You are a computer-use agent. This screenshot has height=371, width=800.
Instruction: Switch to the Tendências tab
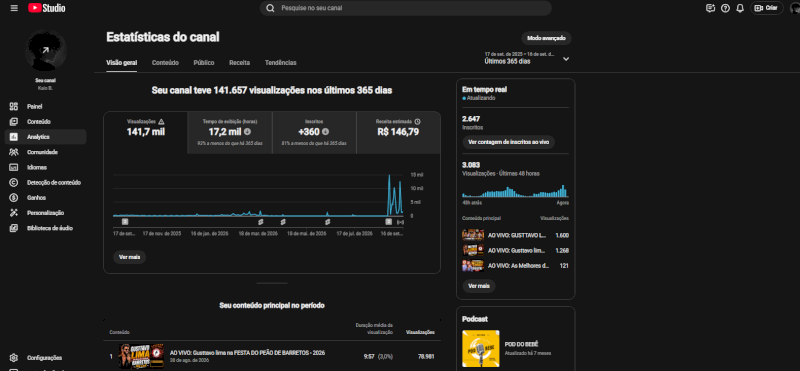point(281,63)
